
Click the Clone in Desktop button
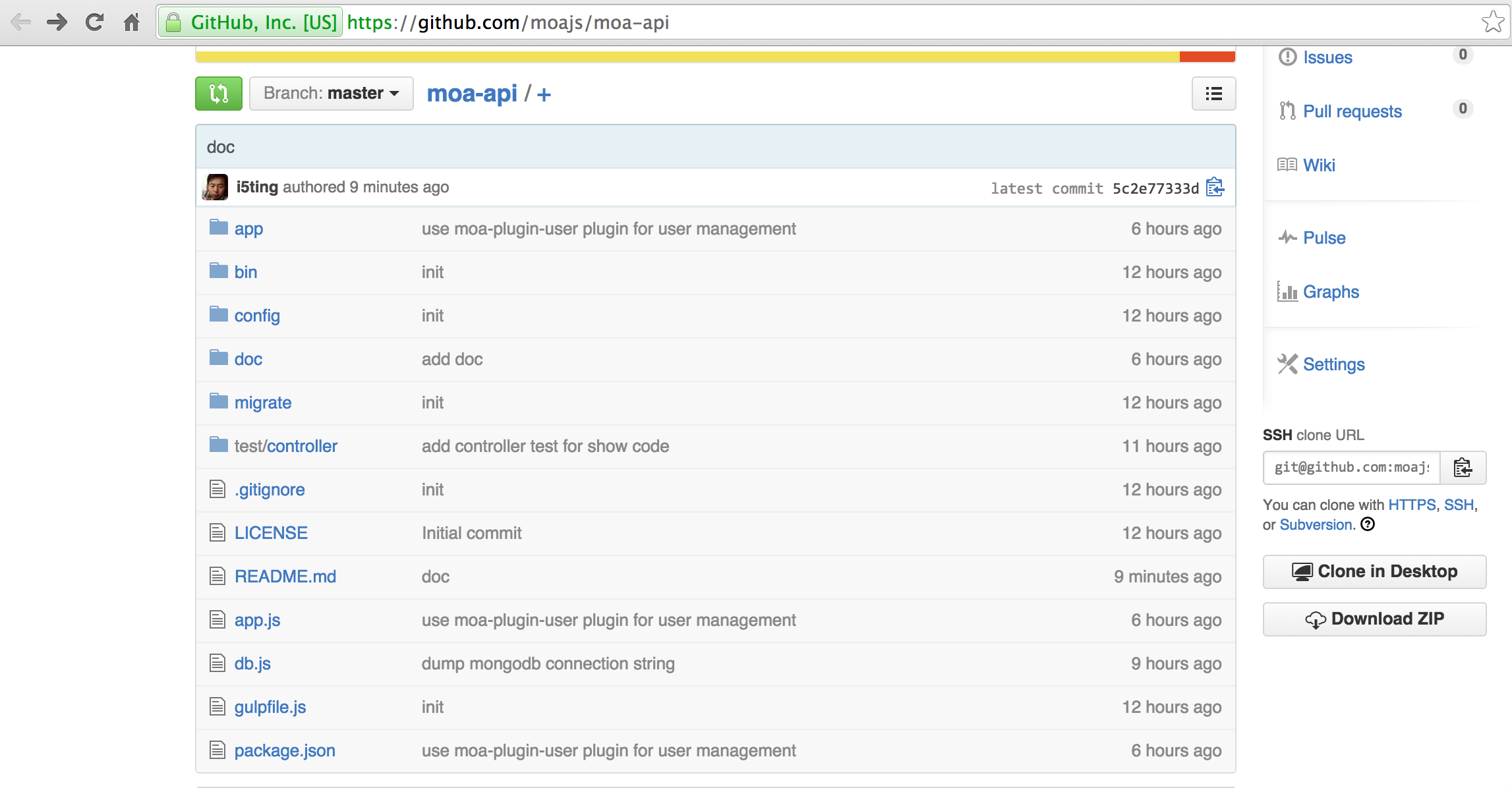(1373, 571)
